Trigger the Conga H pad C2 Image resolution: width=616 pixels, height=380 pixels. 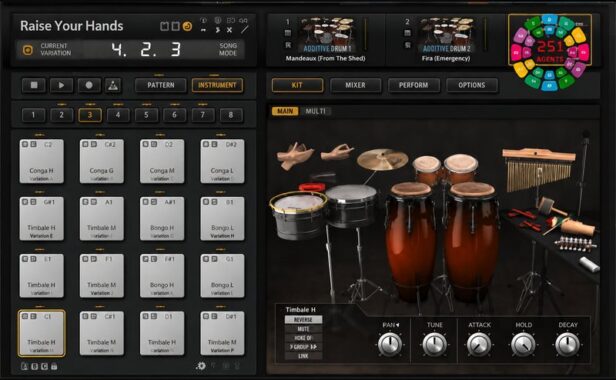click(42, 161)
